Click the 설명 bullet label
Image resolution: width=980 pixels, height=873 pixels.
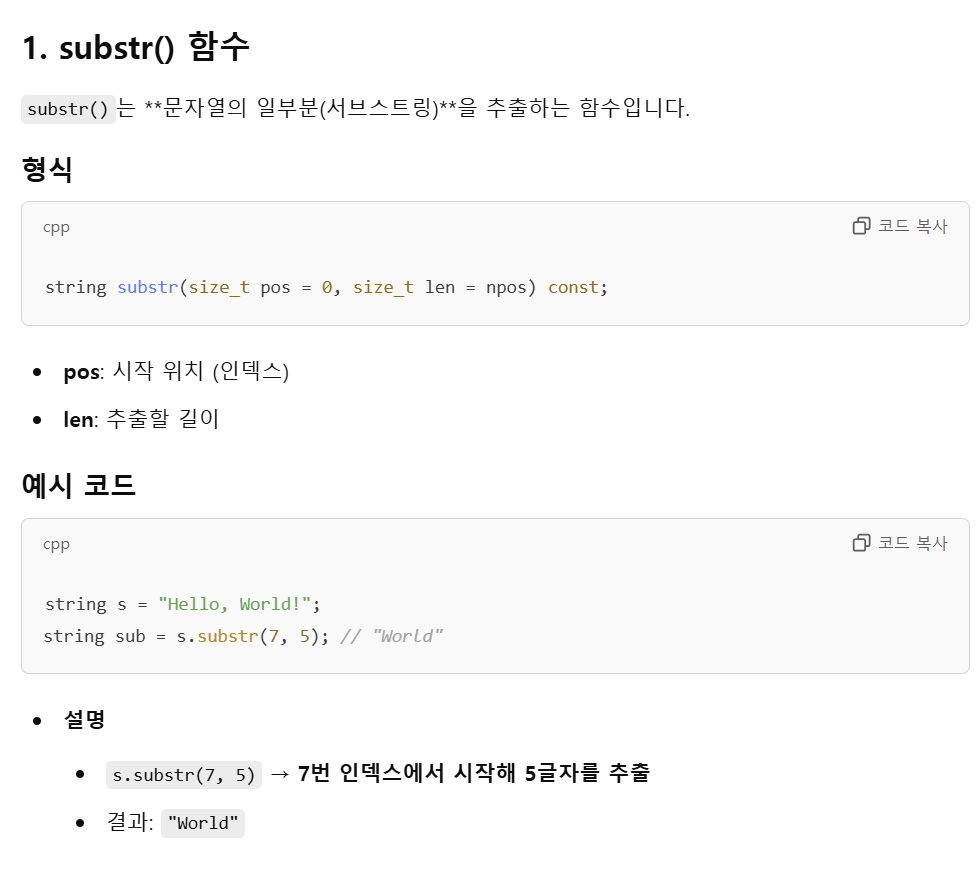86,719
